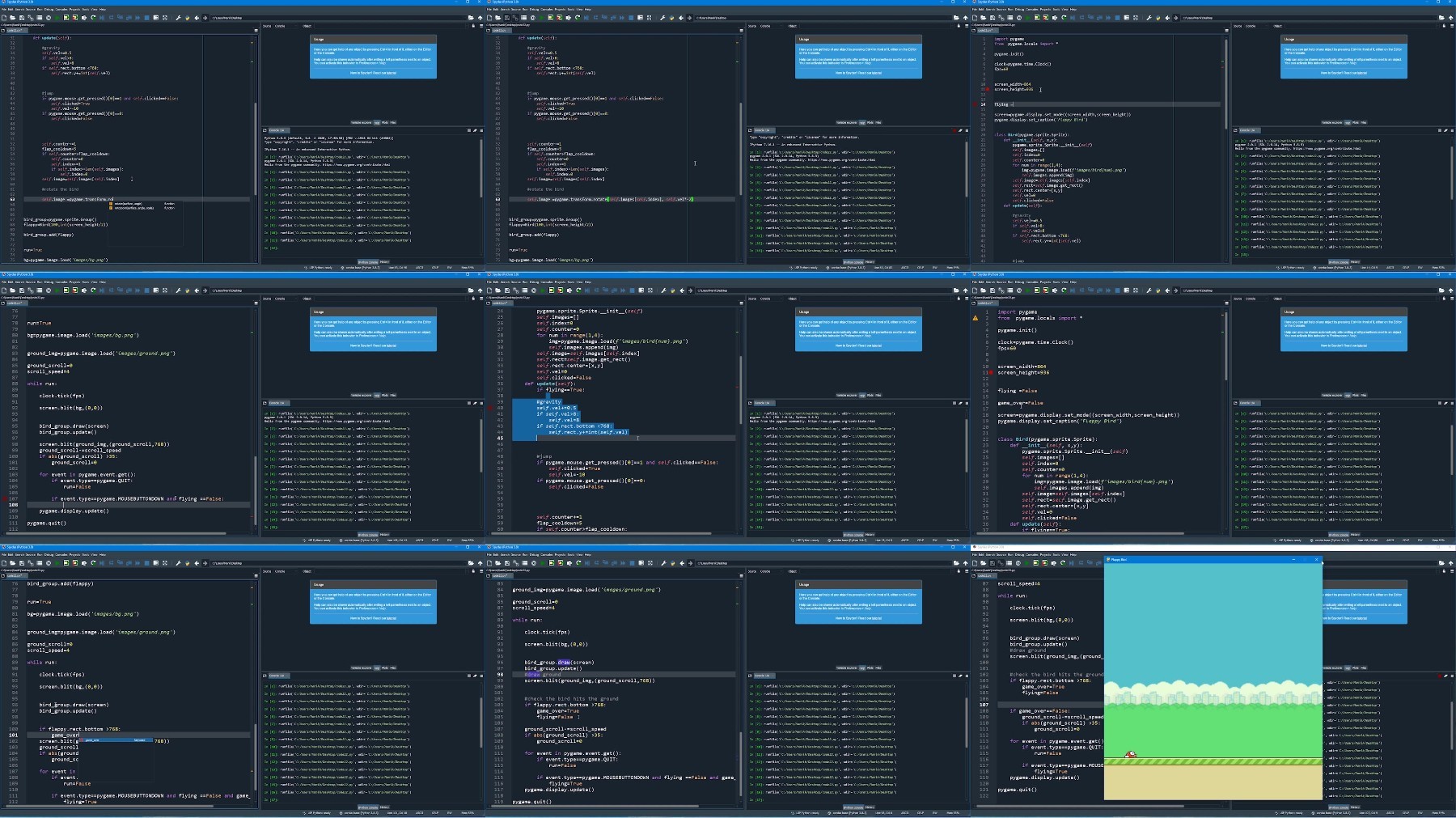Switch to Files tab in middle-right window
The height and width of the screenshot is (818, 1456).
point(1364,395)
